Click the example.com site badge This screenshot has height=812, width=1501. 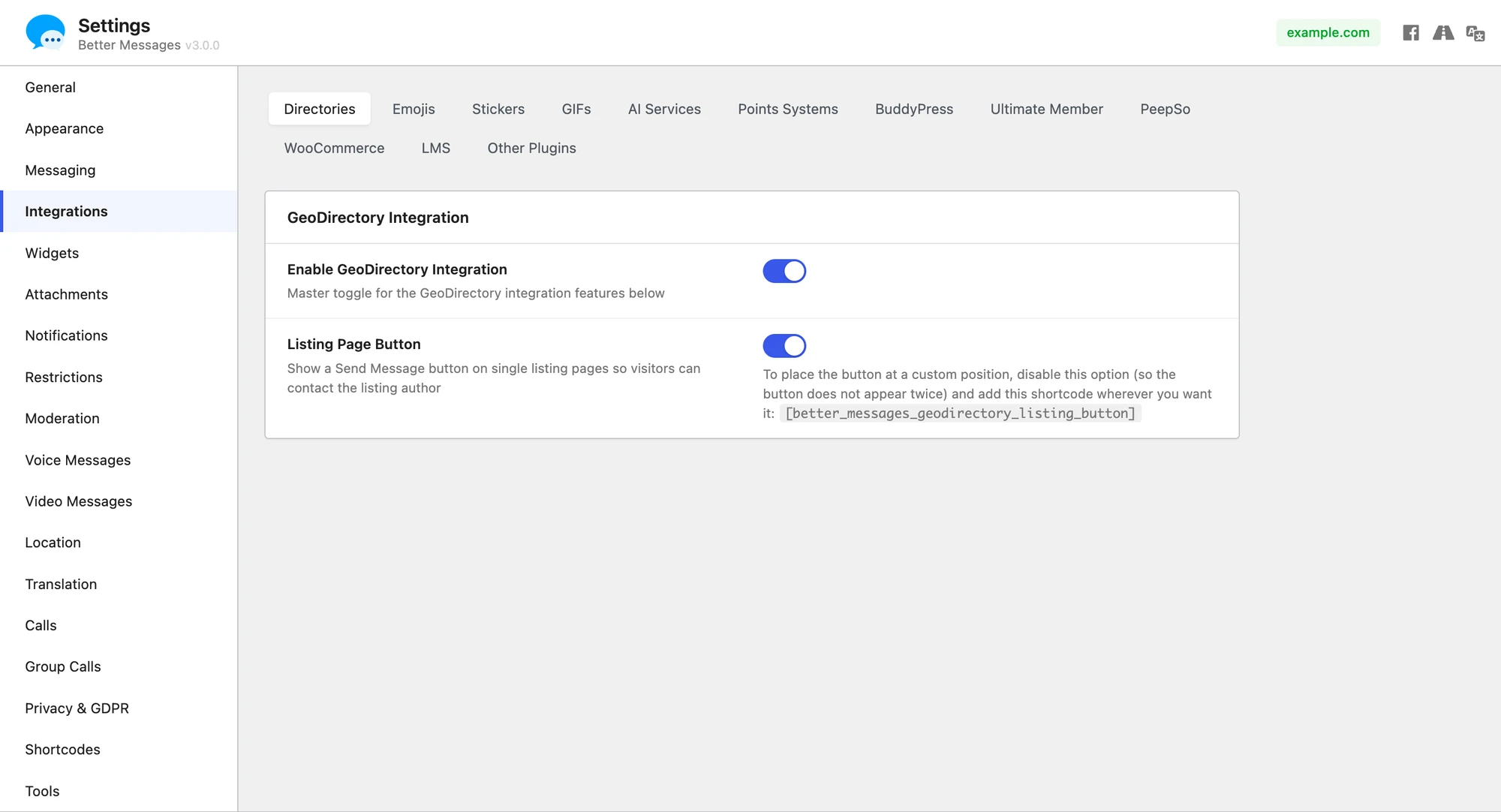point(1328,32)
